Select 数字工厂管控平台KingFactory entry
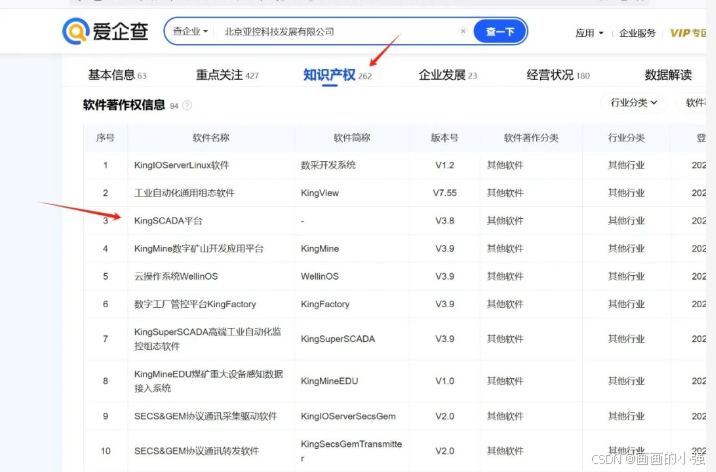 [195, 304]
